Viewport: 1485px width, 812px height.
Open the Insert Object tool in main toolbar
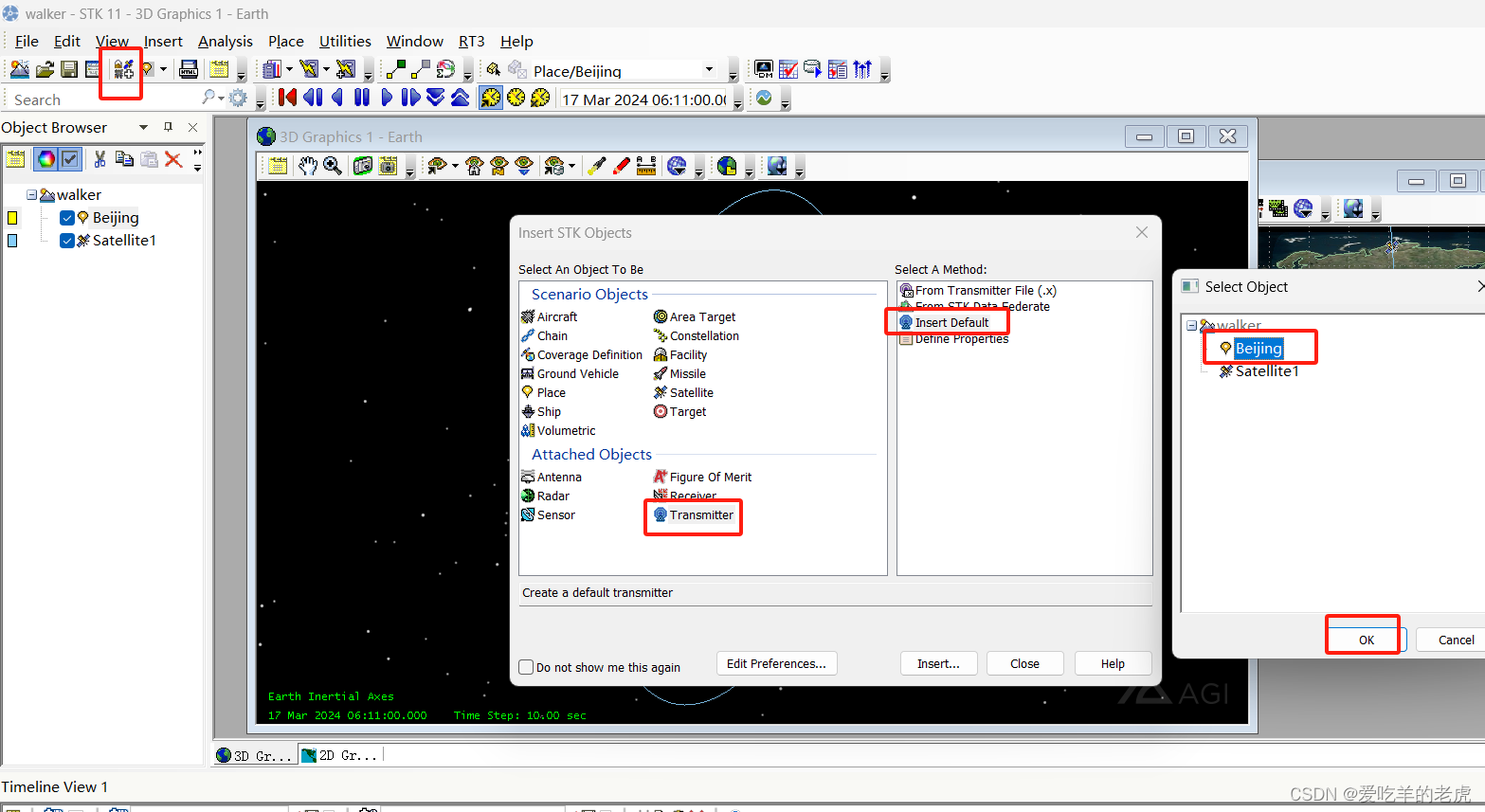click(x=123, y=69)
